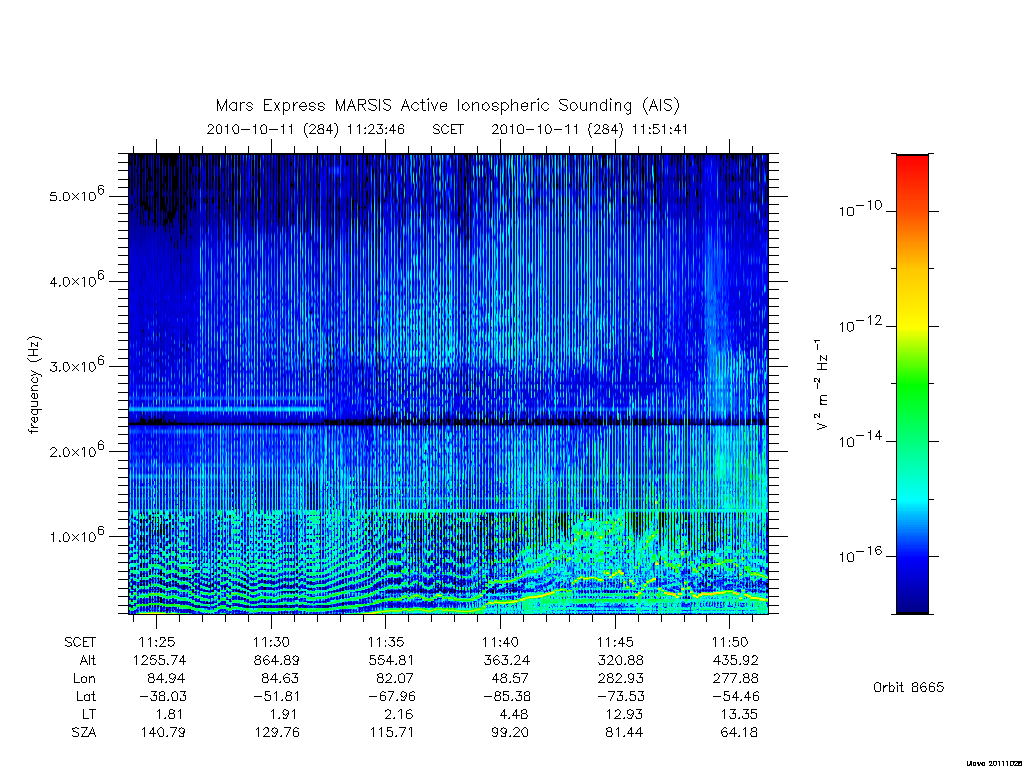Screen dimensions: 1024x768
Task: Click latitude value -85.38
Action: pos(505,696)
